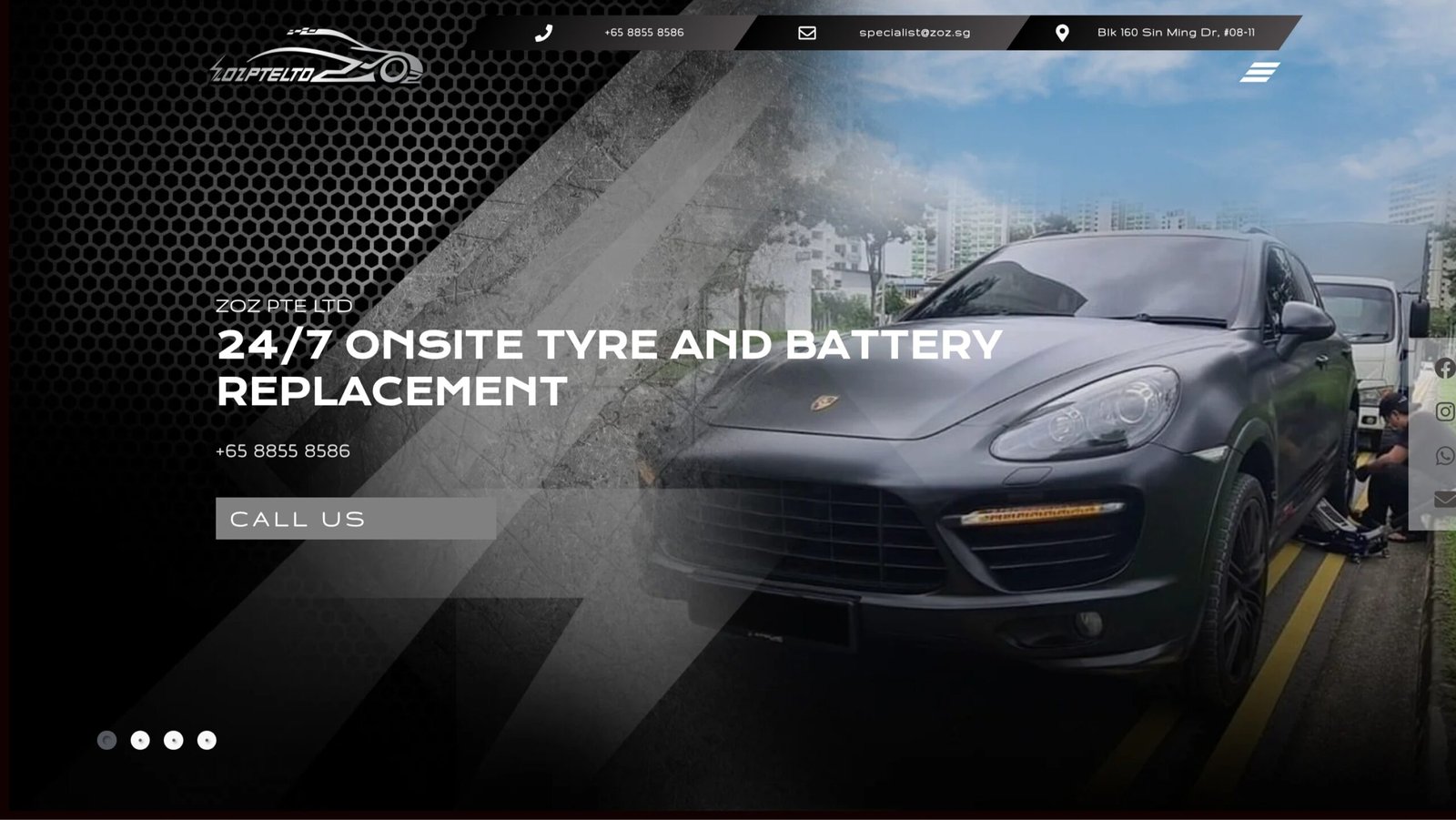Click the ZOZ PTE LTD text above the headline

(284, 306)
